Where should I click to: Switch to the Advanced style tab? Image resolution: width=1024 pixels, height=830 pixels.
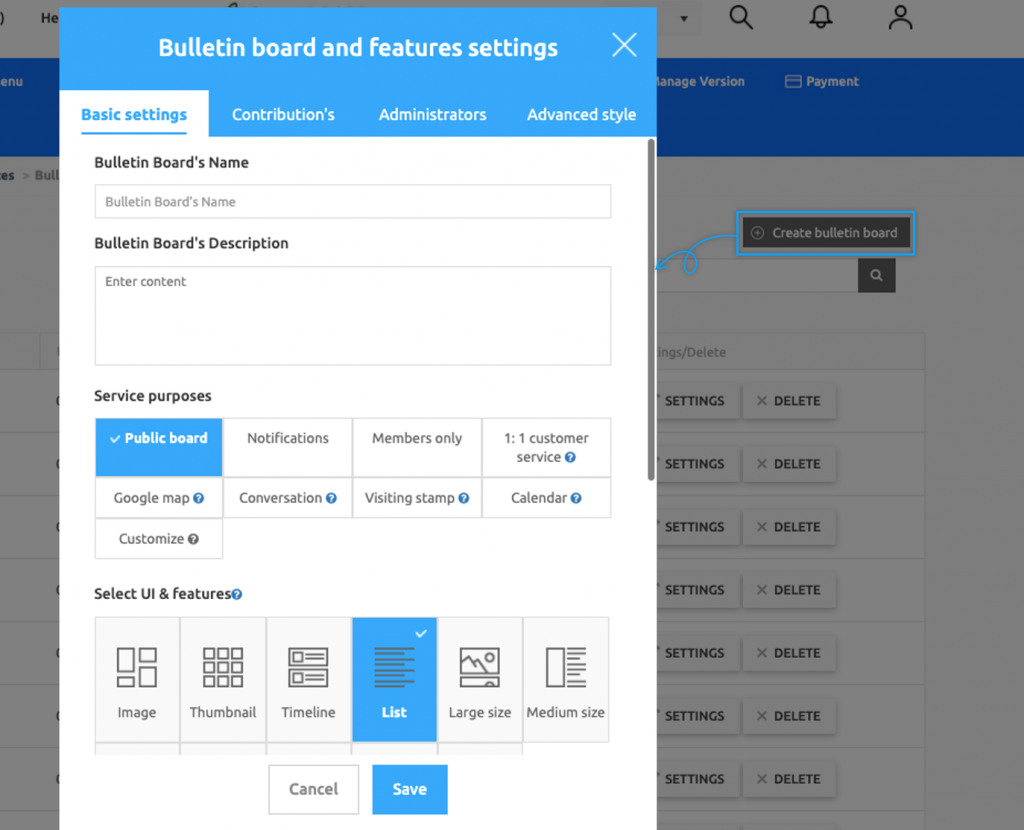[x=581, y=114]
